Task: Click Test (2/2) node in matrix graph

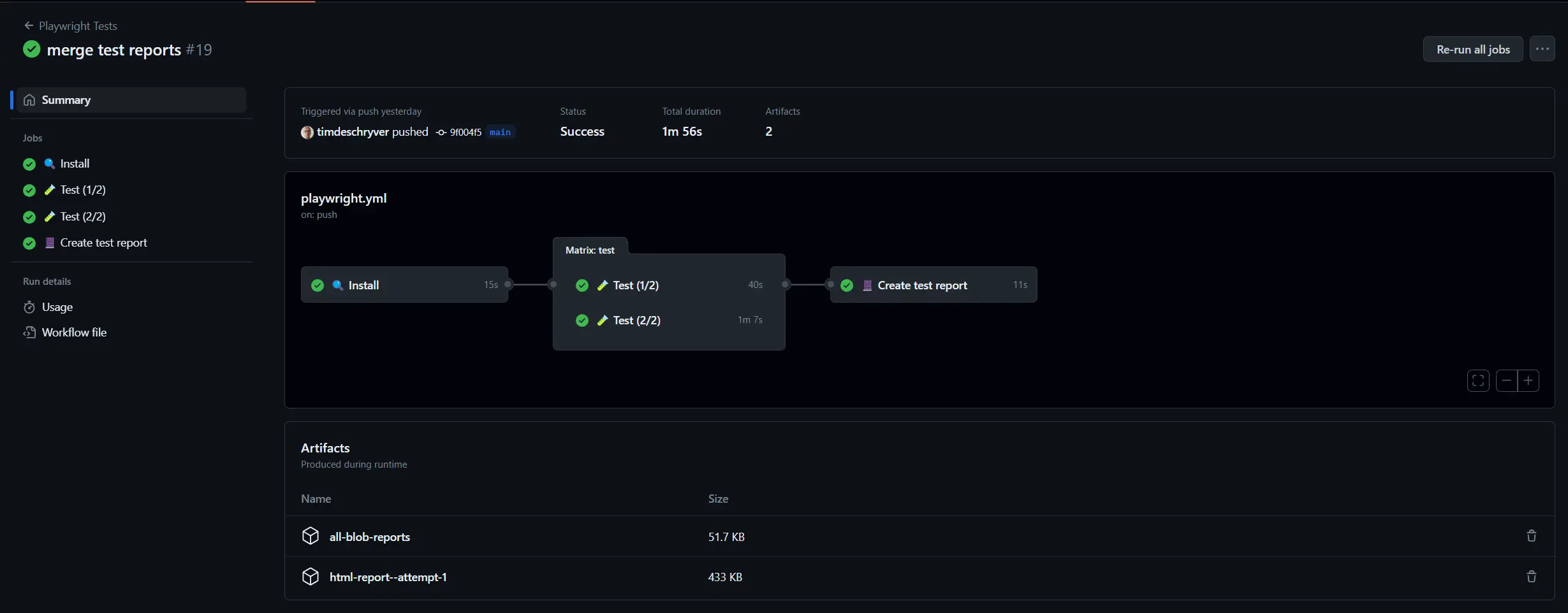Action: pos(669,320)
